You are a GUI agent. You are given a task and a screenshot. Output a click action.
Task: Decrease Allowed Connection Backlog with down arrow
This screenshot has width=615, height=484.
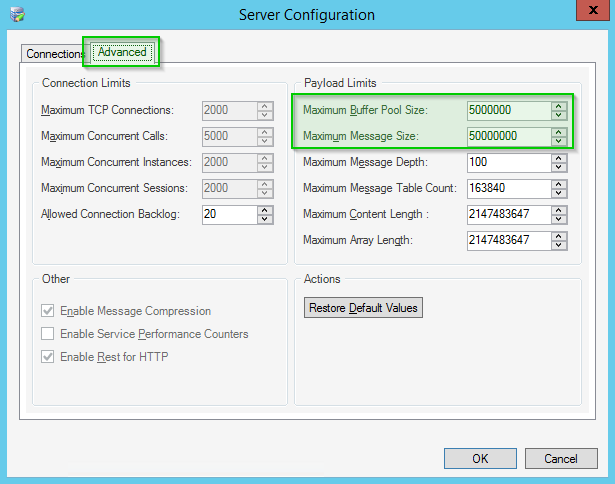(x=265, y=219)
